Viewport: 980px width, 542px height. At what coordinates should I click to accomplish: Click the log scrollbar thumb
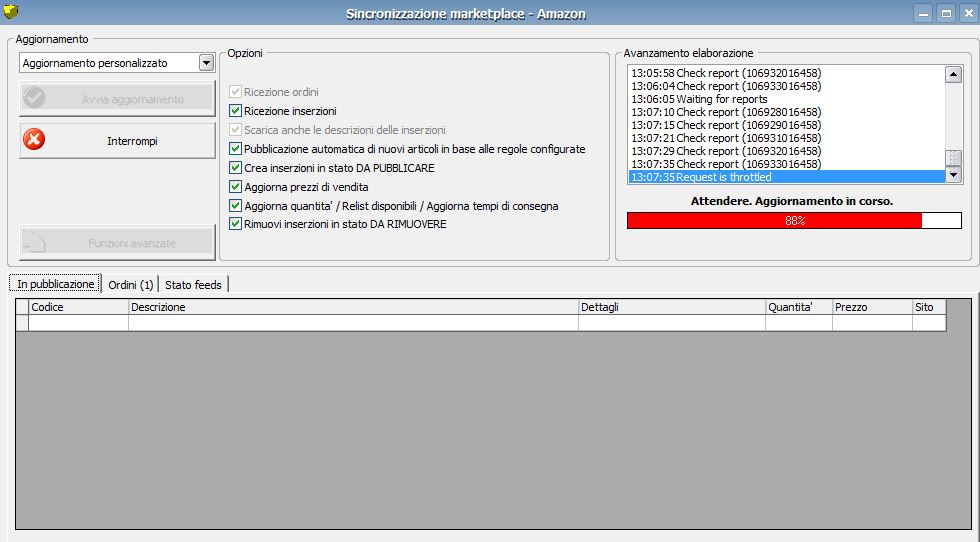(952, 158)
